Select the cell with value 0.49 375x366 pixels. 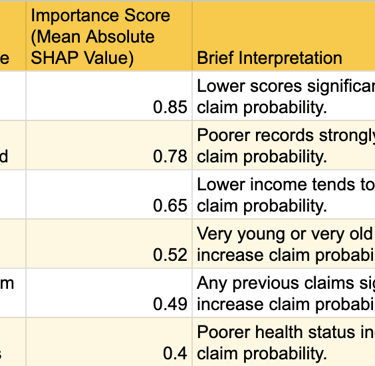pos(109,293)
